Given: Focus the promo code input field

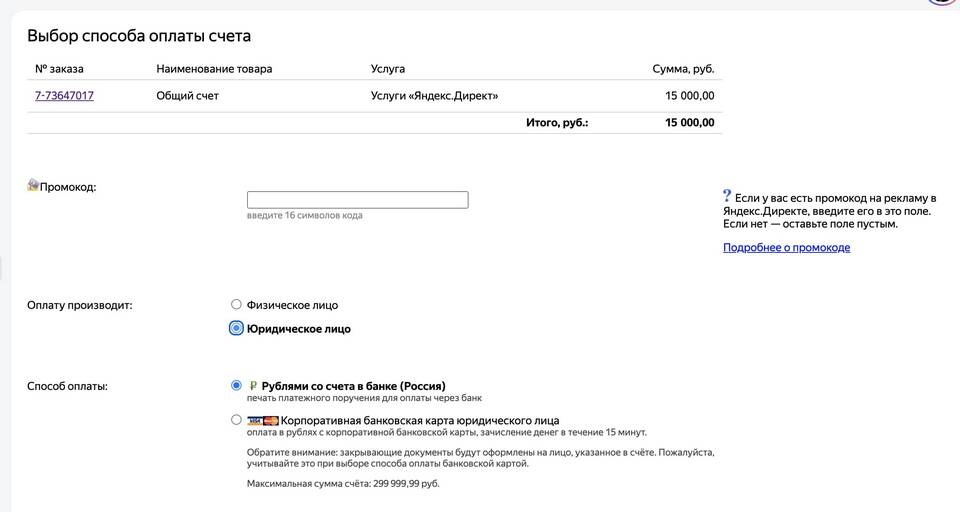Looking at the screenshot, I should (x=357, y=200).
